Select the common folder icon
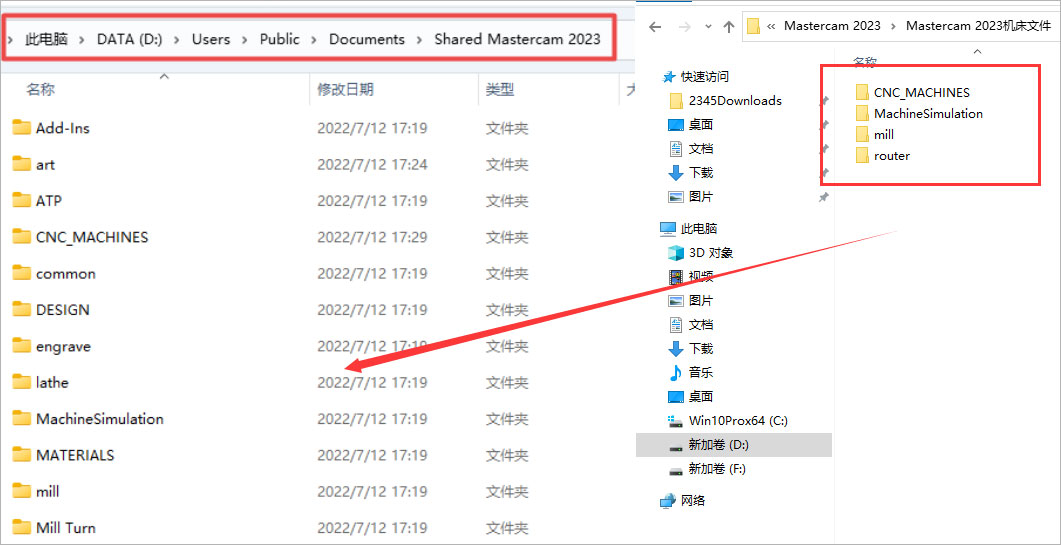The width and height of the screenshot is (1061, 545). 22,273
